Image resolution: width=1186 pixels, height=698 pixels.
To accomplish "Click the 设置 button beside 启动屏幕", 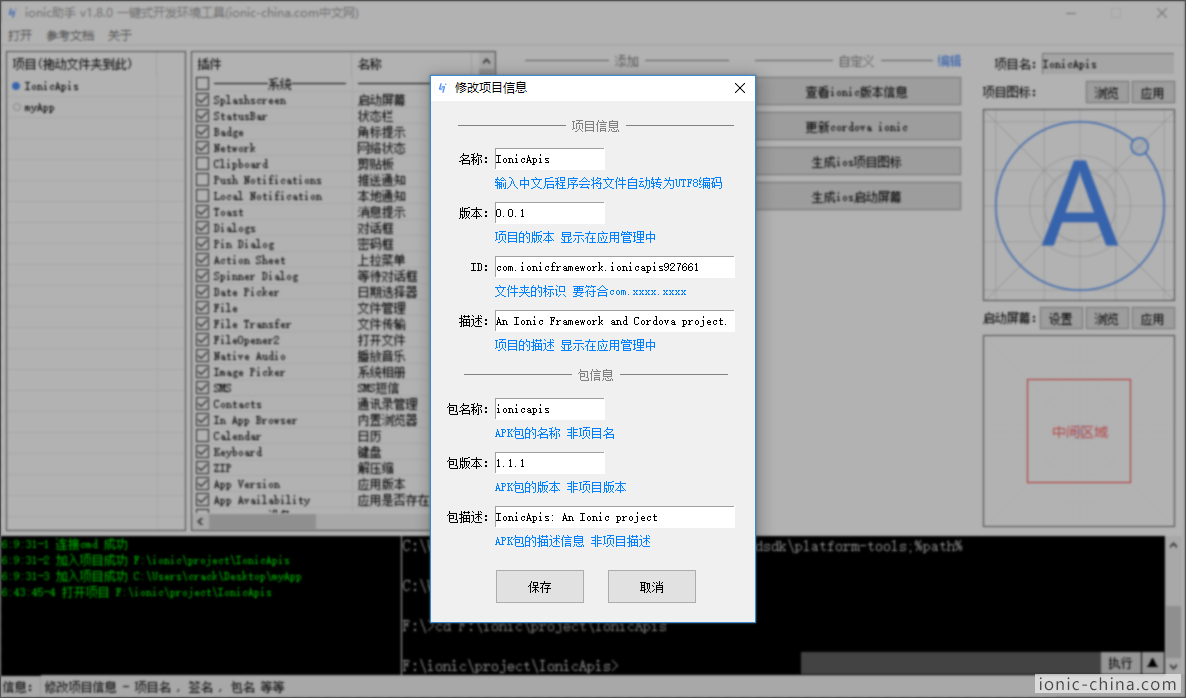I will click(1061, 318).
